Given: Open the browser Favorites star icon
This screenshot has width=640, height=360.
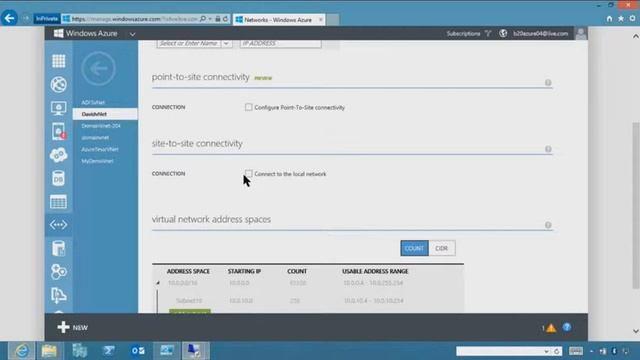Looking at the screenshot, I should (621, 19).
